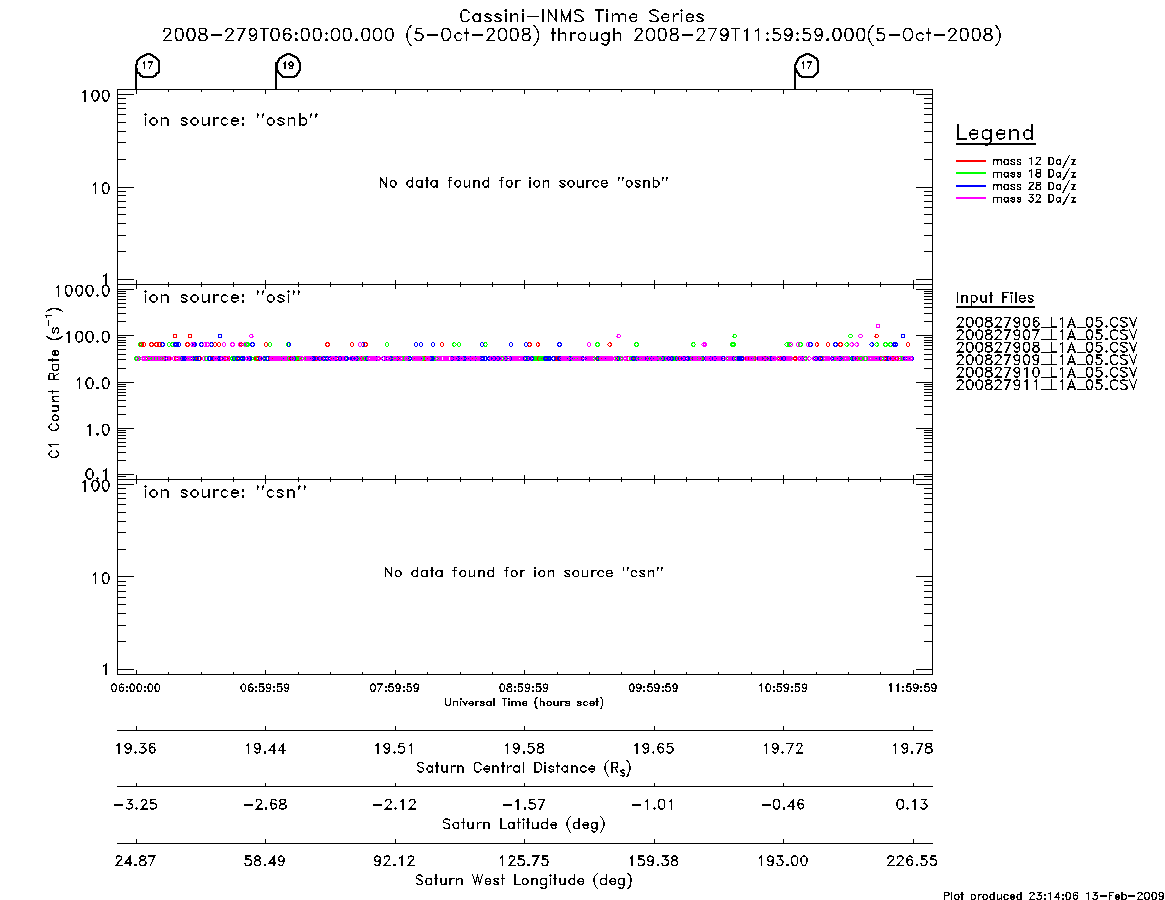Click the 226.55 west longitude value
This screenshot has height=900, width=1165.
(x=912, y=861)
